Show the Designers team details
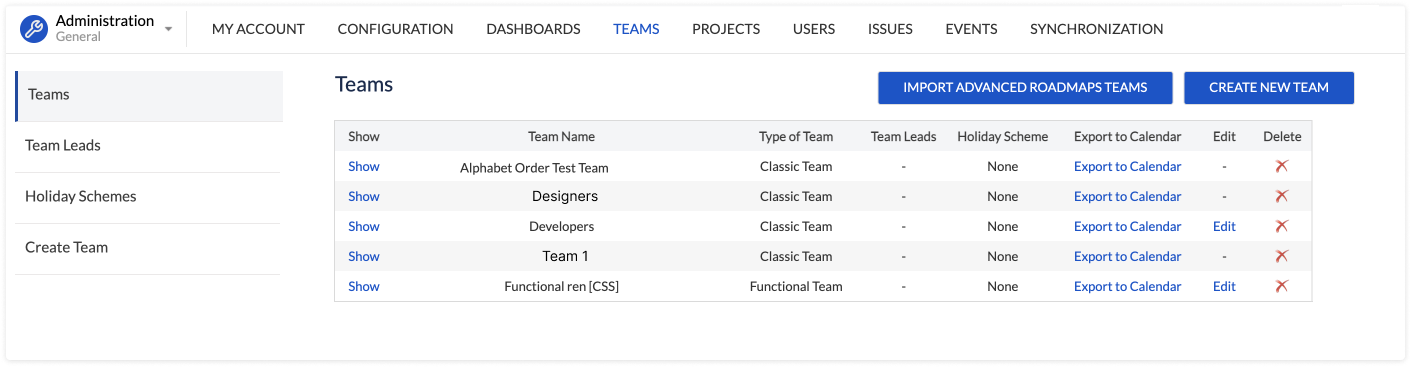This screenshot has height=367, width=1411. pyautogui.click(x=364, y=197)
